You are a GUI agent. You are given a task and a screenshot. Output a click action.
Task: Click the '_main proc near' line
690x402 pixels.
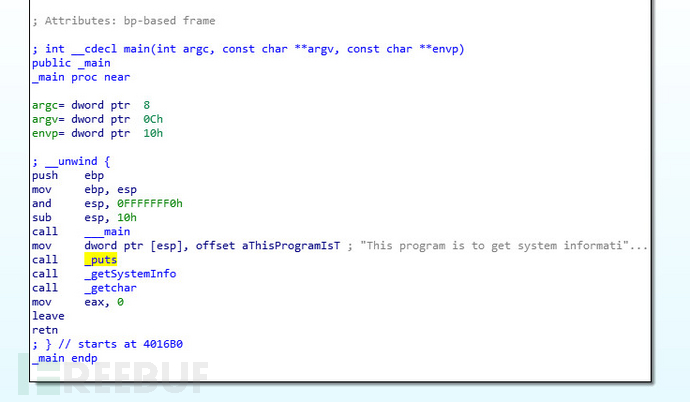click(81, 77)
